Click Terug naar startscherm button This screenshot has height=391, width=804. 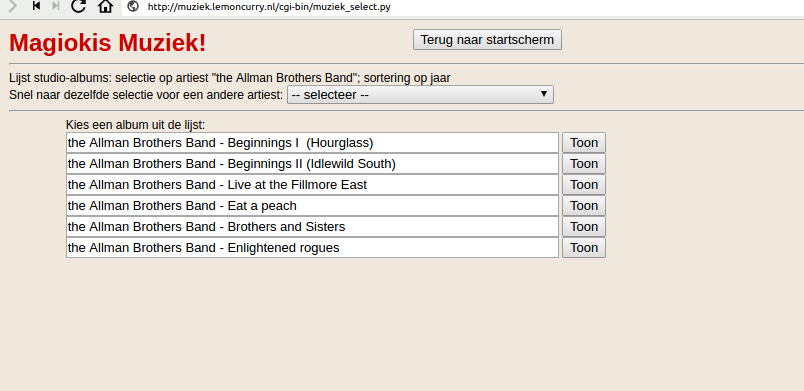pos(487,39)
